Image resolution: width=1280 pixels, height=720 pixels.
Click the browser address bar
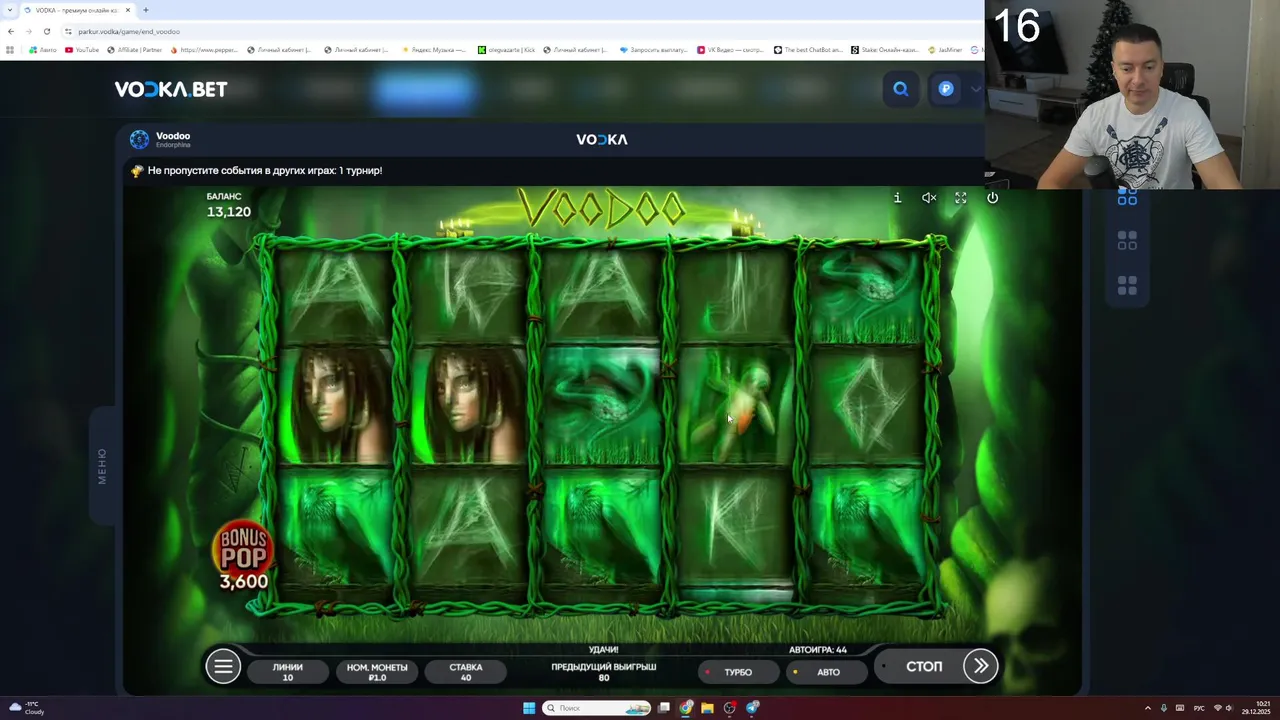tap(520, 31)
